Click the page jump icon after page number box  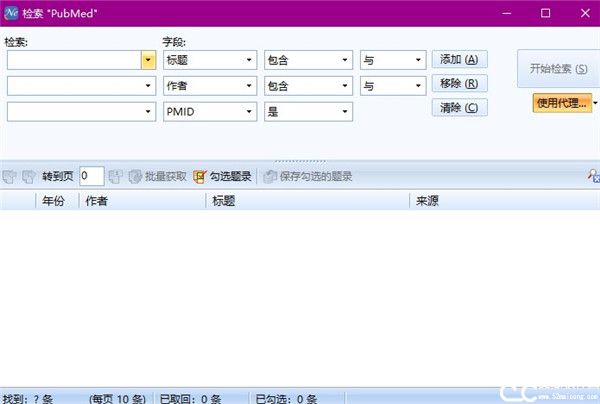click(x=115, y=177)
